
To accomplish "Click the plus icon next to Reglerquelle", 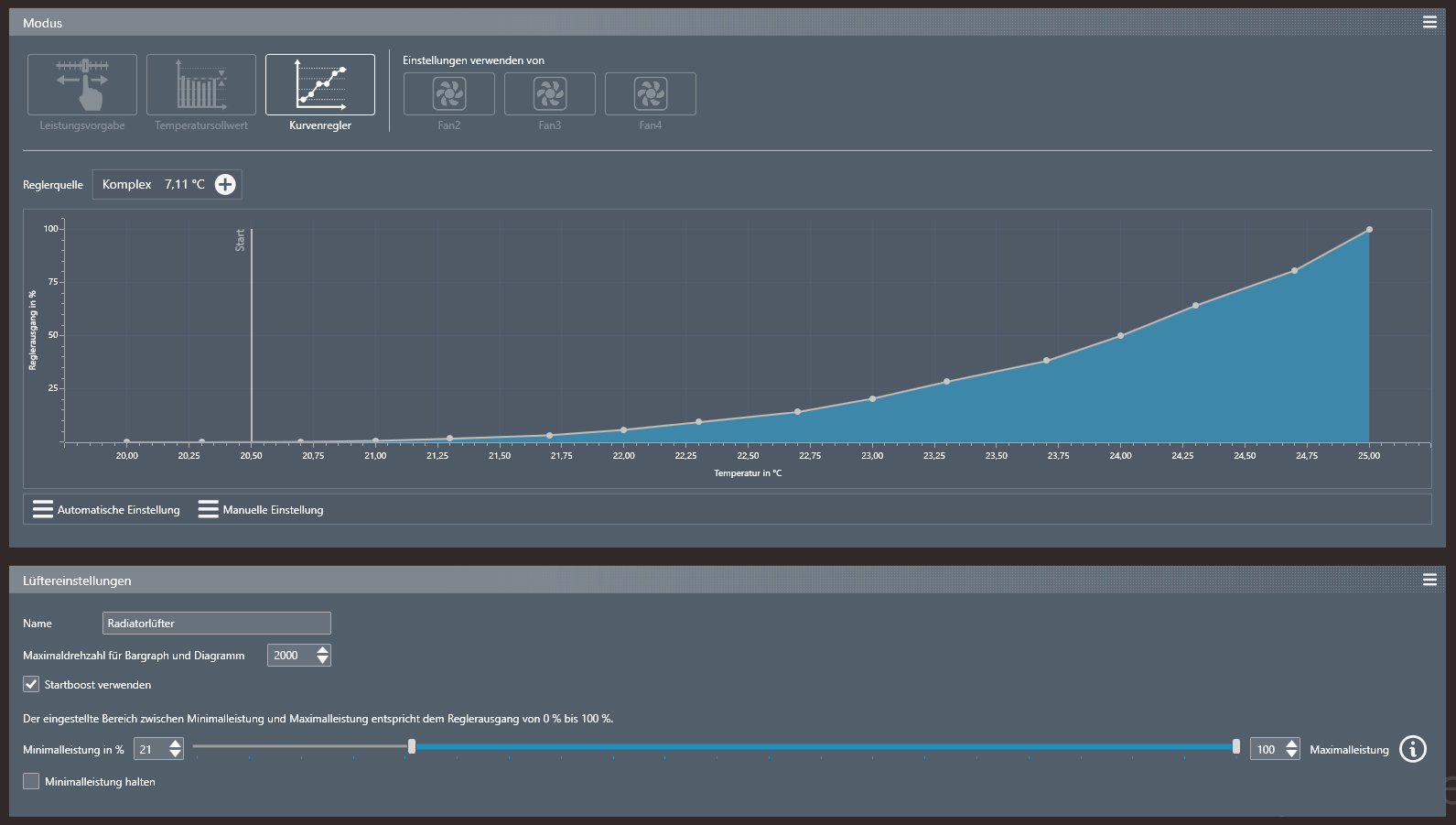I will tap(225, 184).
